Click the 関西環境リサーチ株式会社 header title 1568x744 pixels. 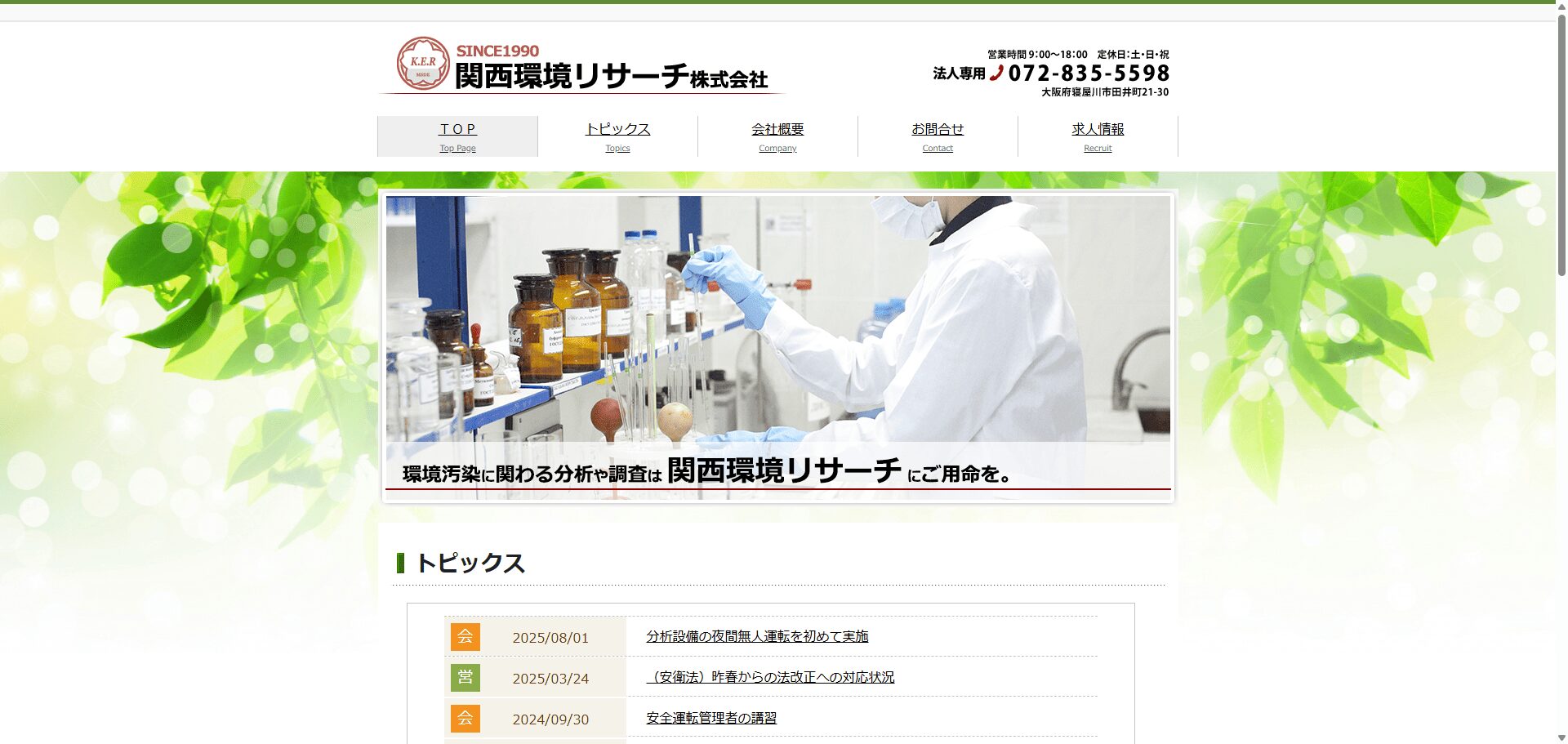point(611,76)
